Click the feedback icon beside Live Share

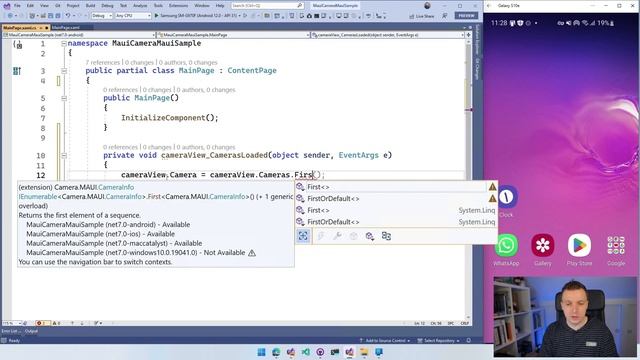[444, 16]
